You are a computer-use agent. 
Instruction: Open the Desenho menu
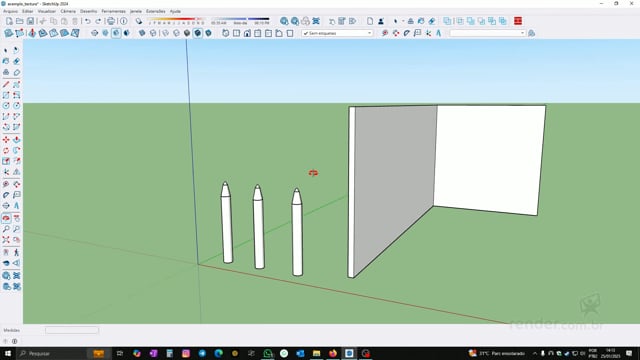(x=89, y=11)
